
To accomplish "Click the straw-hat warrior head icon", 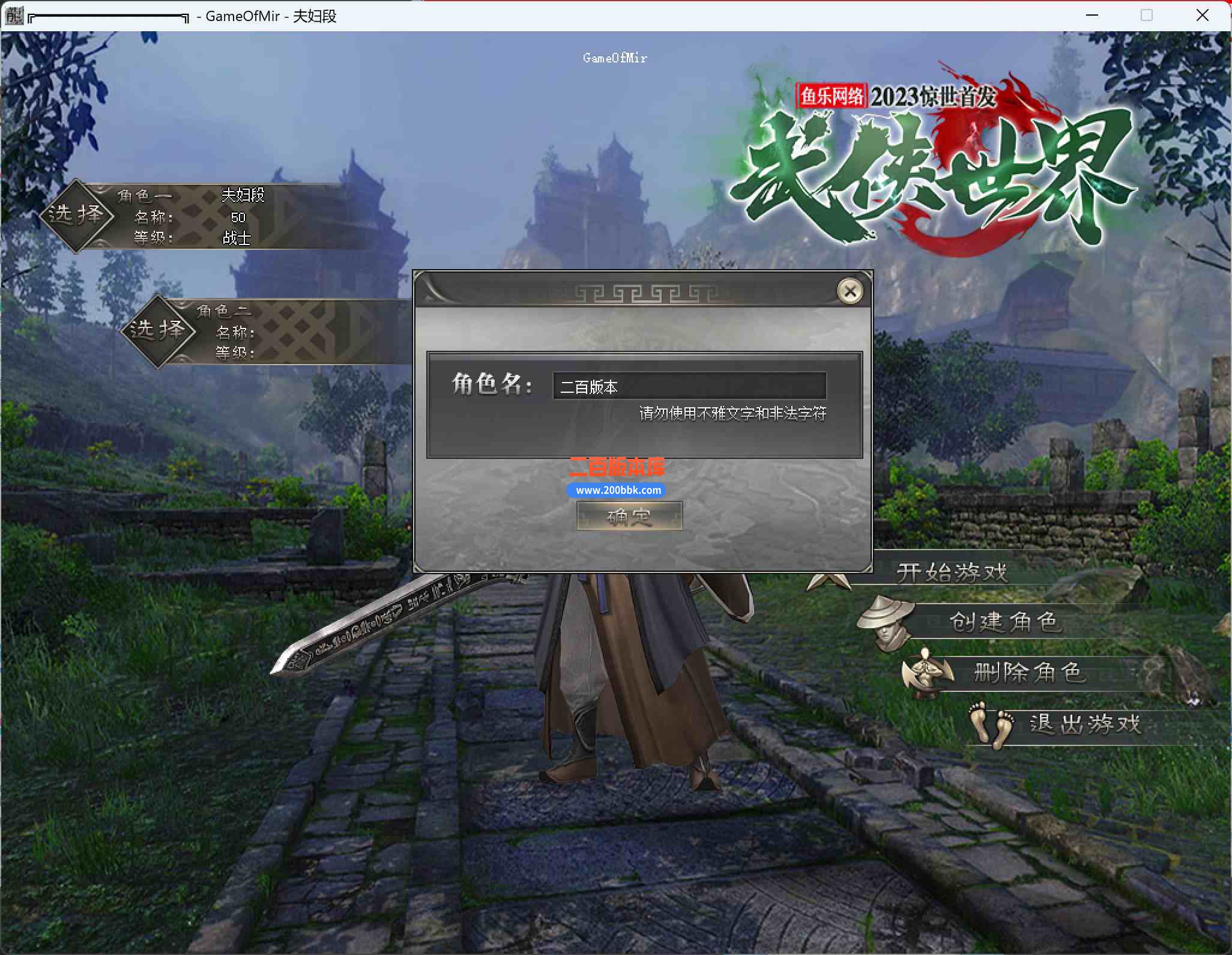I will point(886,623).
